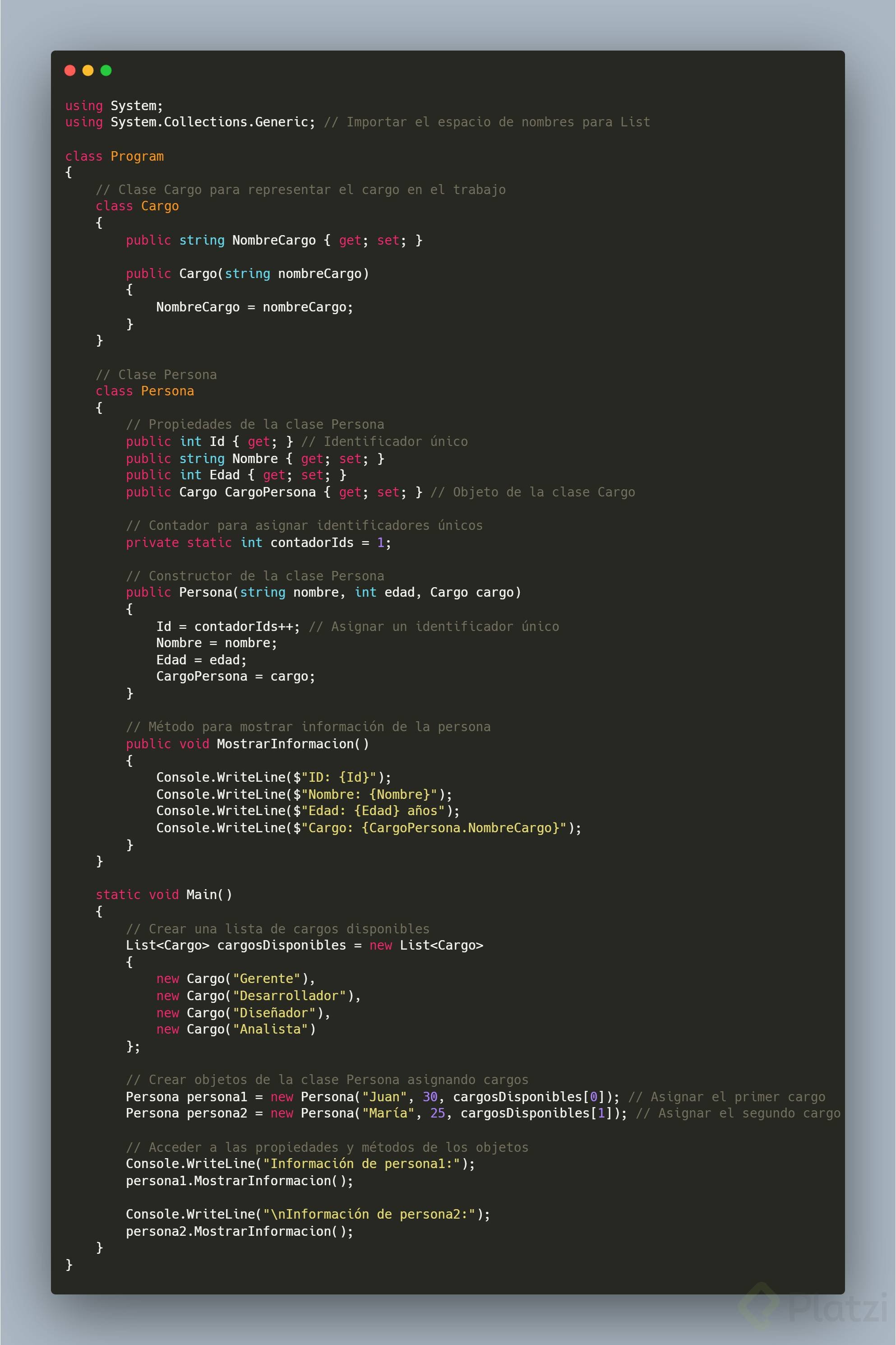Screen dimensions: 896x1345
Task: Click 'Asignar el primer cargo' comment
Action: (737, 1096)
